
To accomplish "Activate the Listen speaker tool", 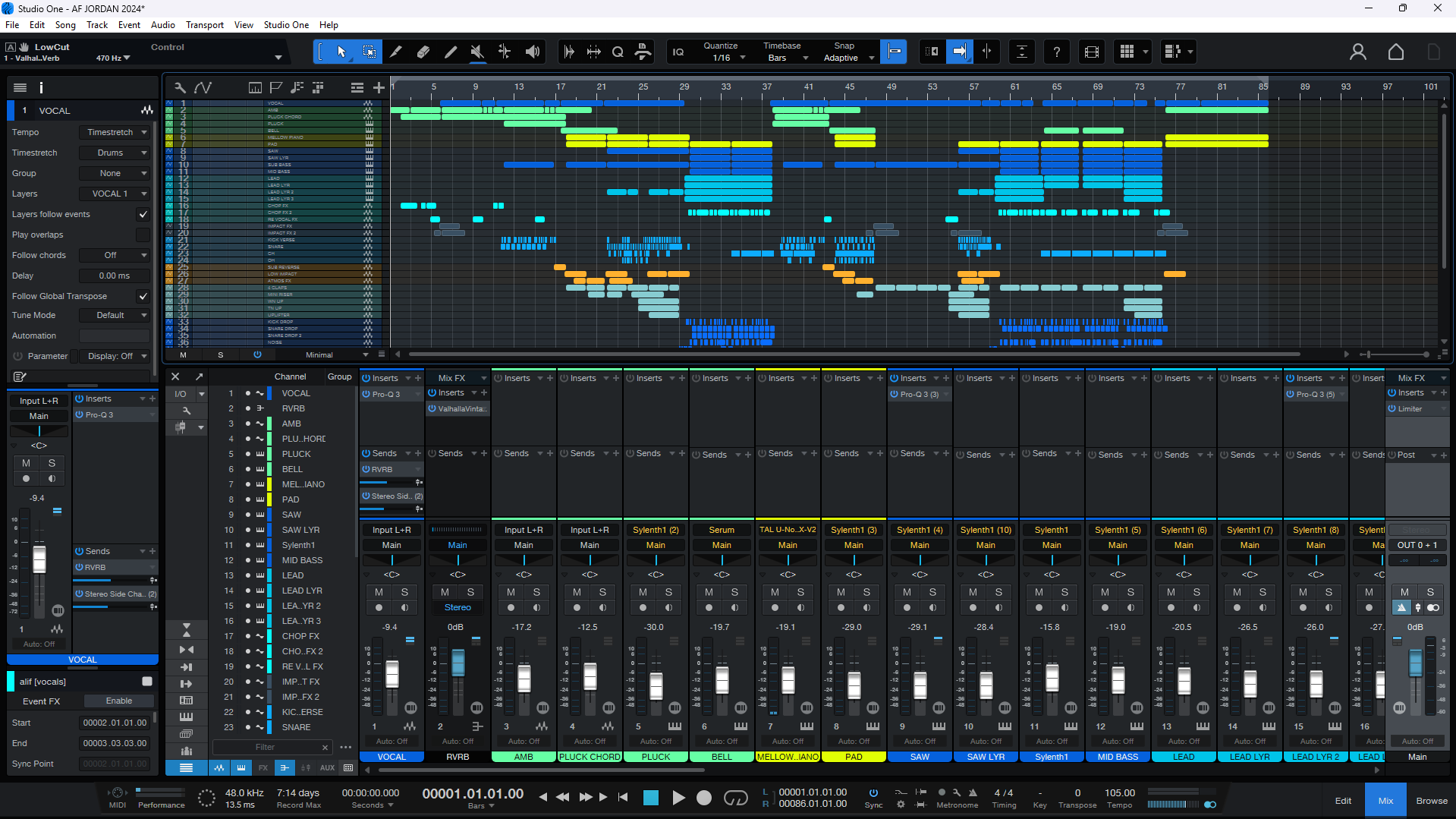I will (533, 52).
